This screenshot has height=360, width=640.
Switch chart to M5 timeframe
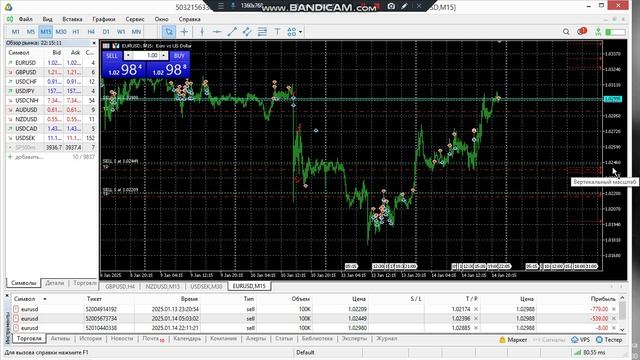31,31
